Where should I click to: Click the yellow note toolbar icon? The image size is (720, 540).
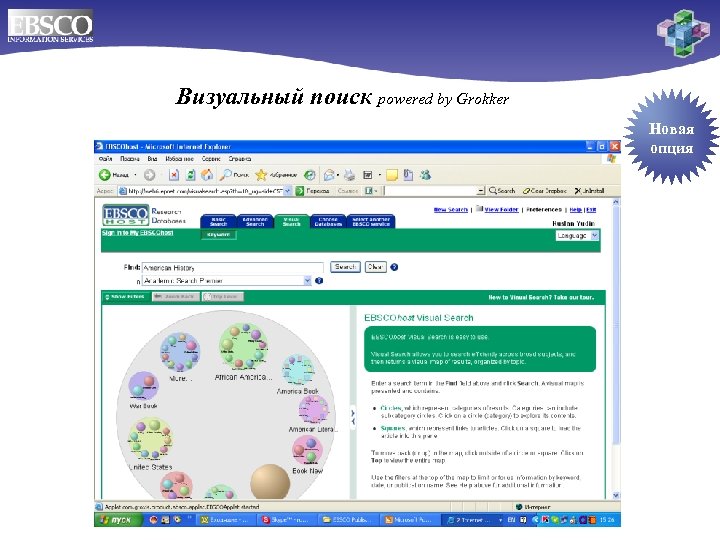tap(392, 175)
